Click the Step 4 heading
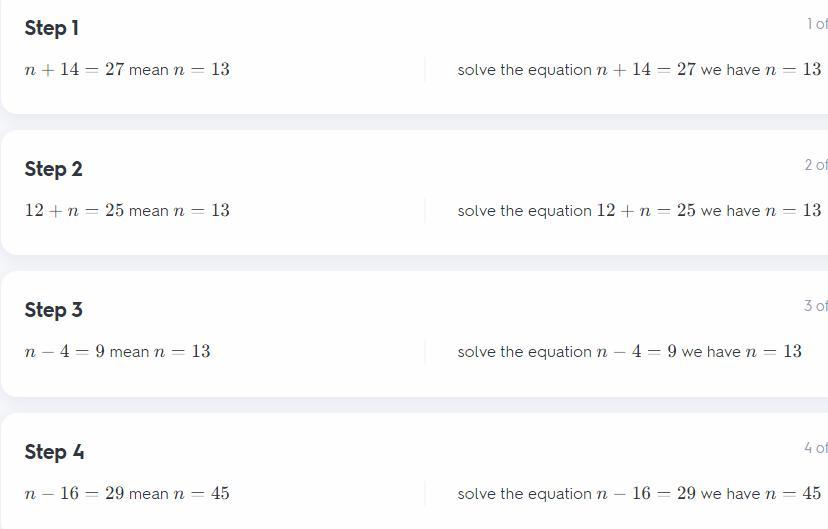Screen dimensions: 828x529 tap(54, 452)
